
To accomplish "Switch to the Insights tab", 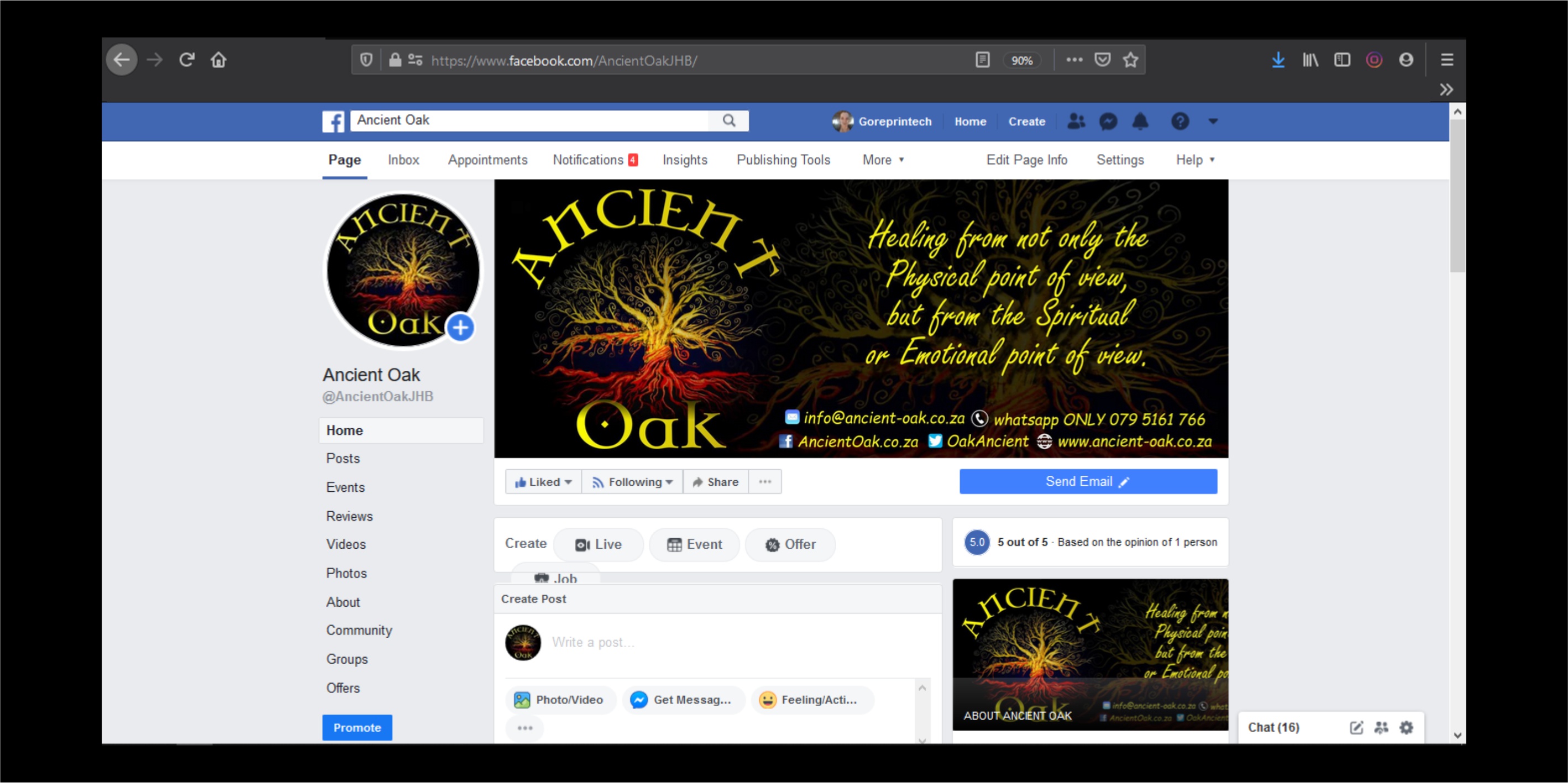I will pos(685,160).
